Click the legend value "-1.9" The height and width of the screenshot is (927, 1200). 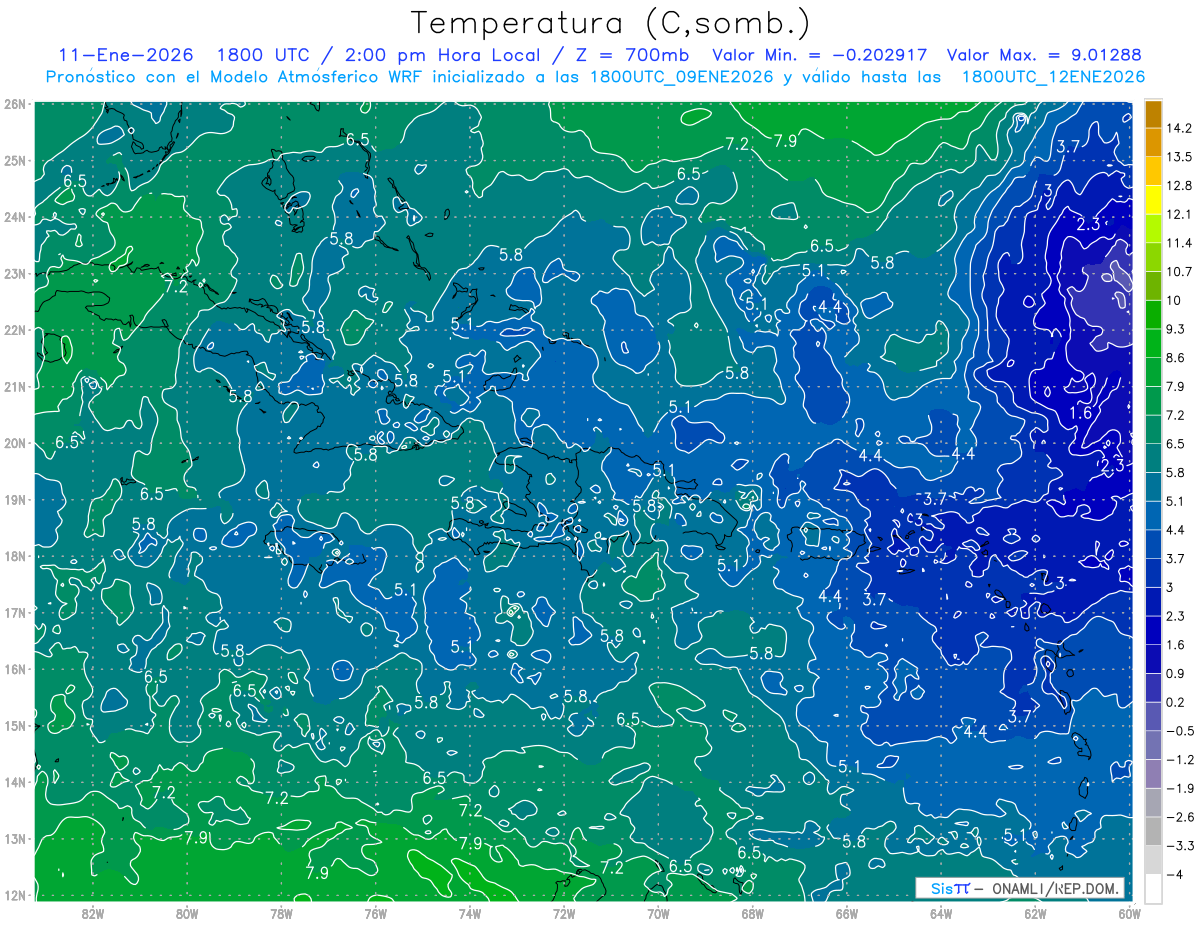click(1179, 788)
